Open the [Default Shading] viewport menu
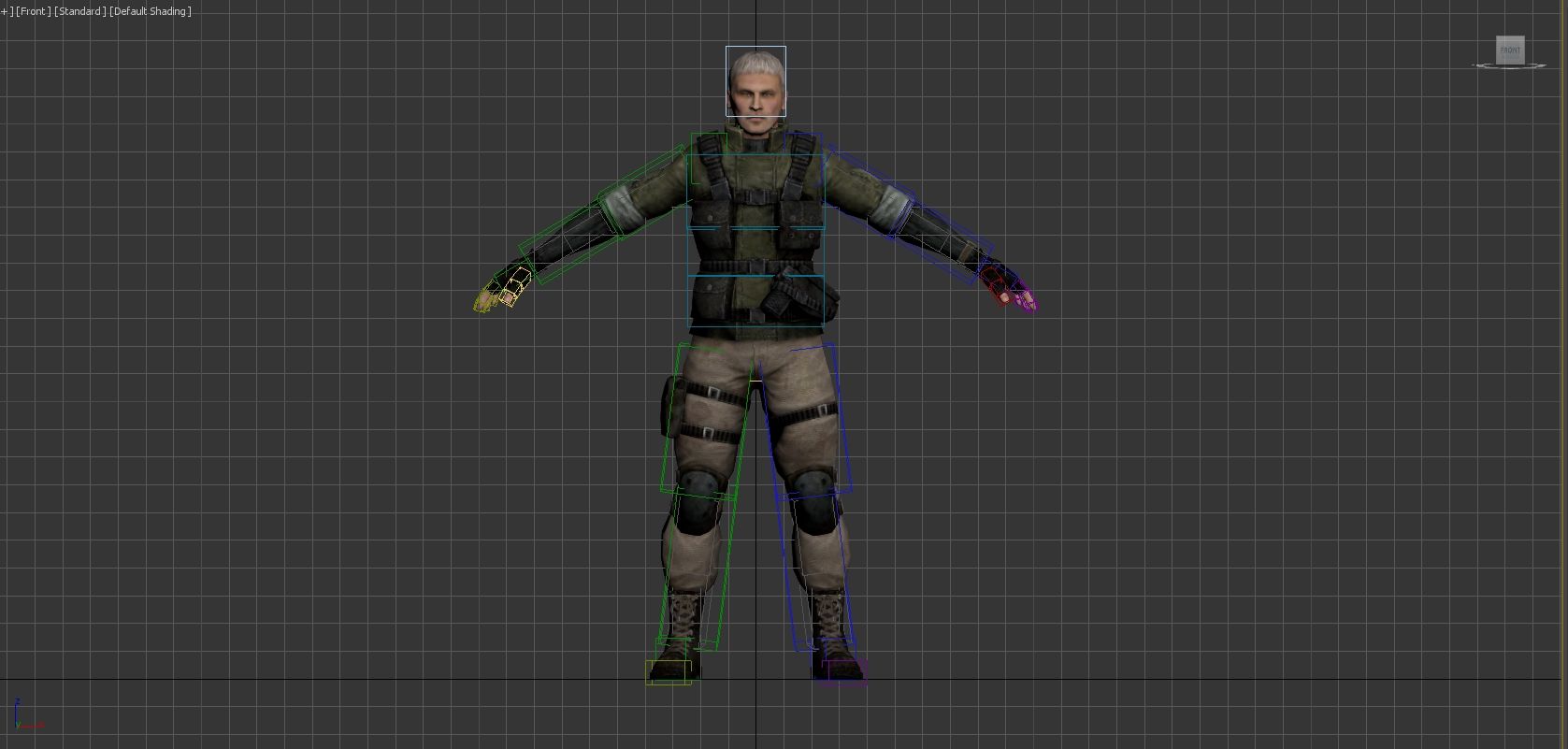Image resolution: width=1568 pixels, height=749 pixels. click(x=151, y=11)
